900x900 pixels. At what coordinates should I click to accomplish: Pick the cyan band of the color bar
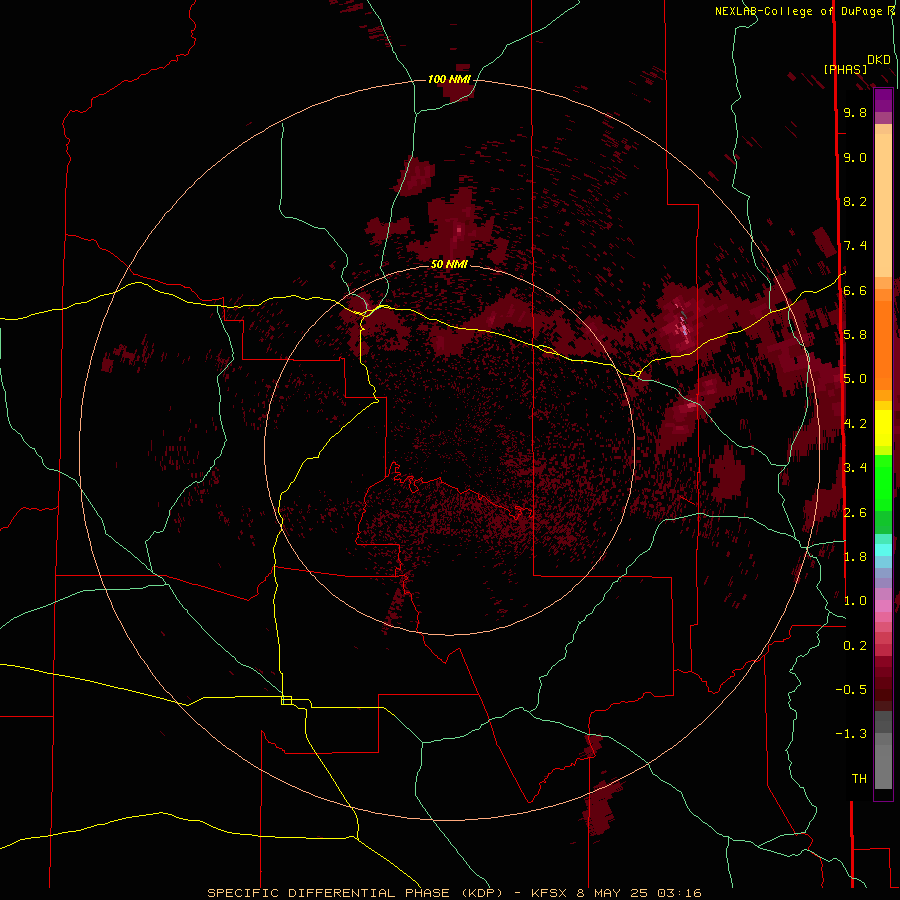883,550
